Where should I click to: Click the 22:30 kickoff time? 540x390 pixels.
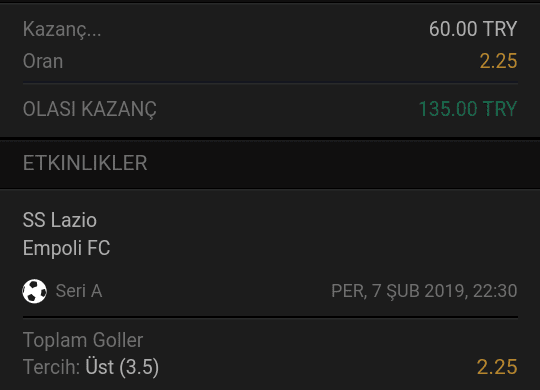click(495, 291)
